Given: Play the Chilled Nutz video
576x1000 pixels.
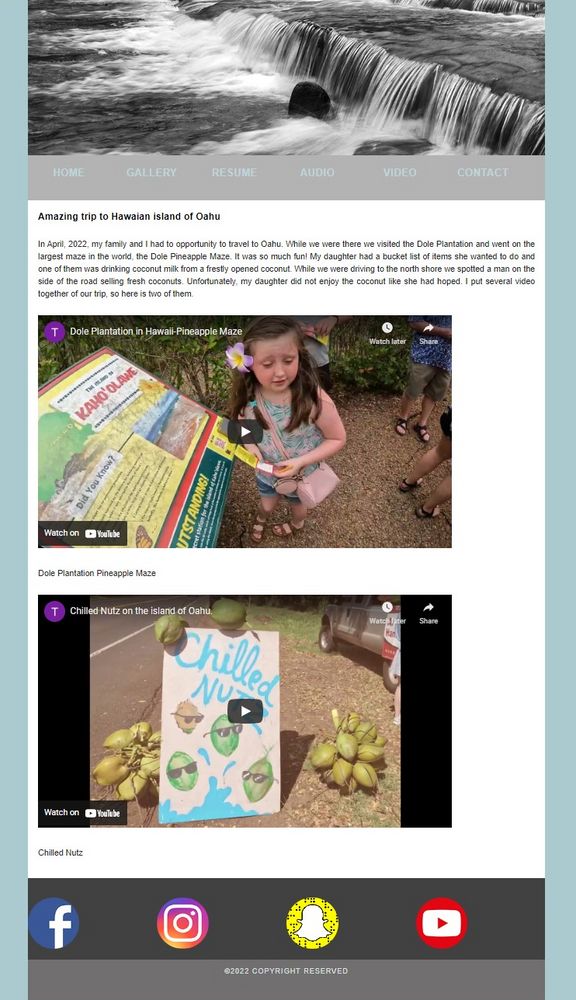Looking at the screenshot, I should pos(245,711).
